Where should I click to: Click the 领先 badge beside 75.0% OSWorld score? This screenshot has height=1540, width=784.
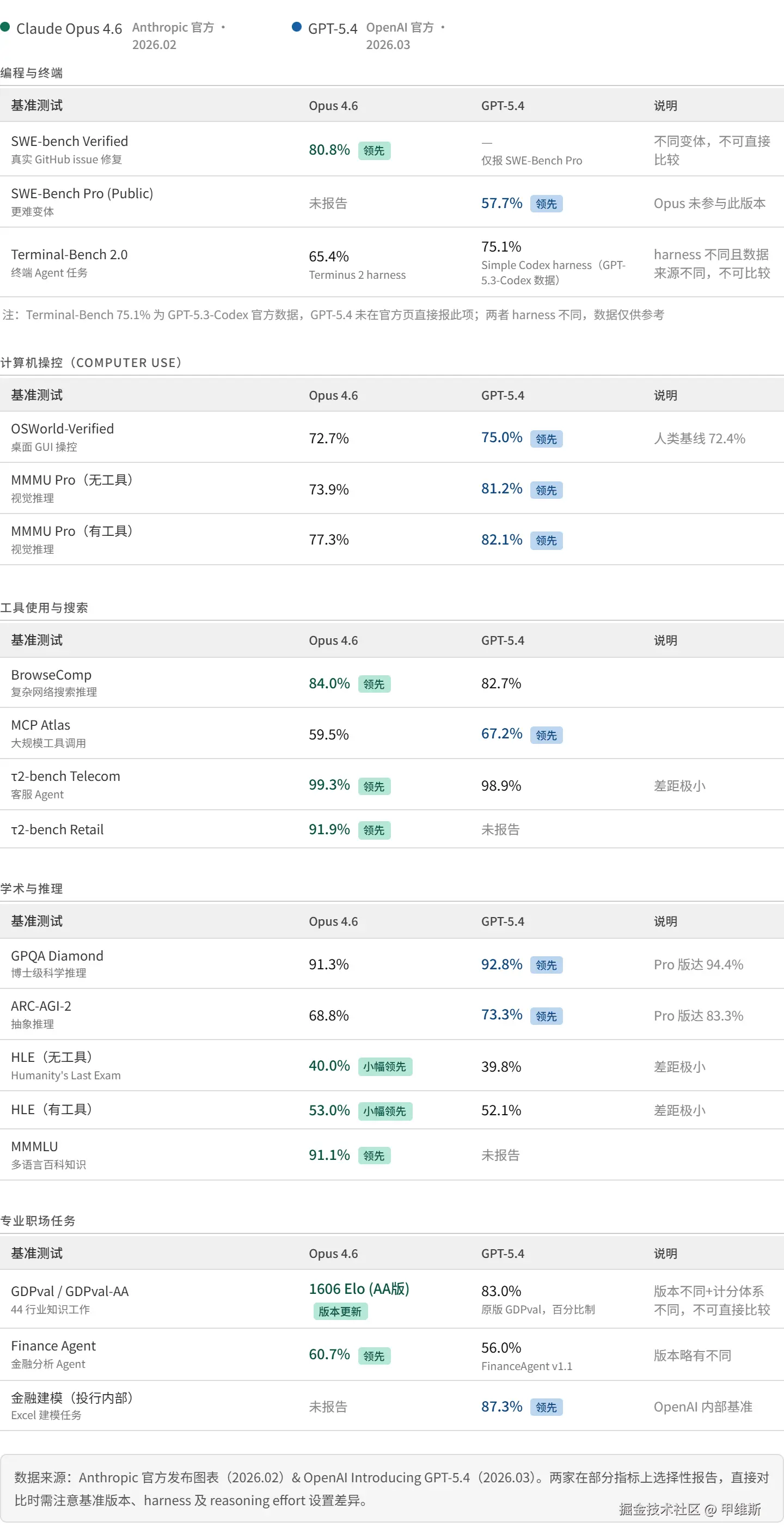tap(546, 439)
